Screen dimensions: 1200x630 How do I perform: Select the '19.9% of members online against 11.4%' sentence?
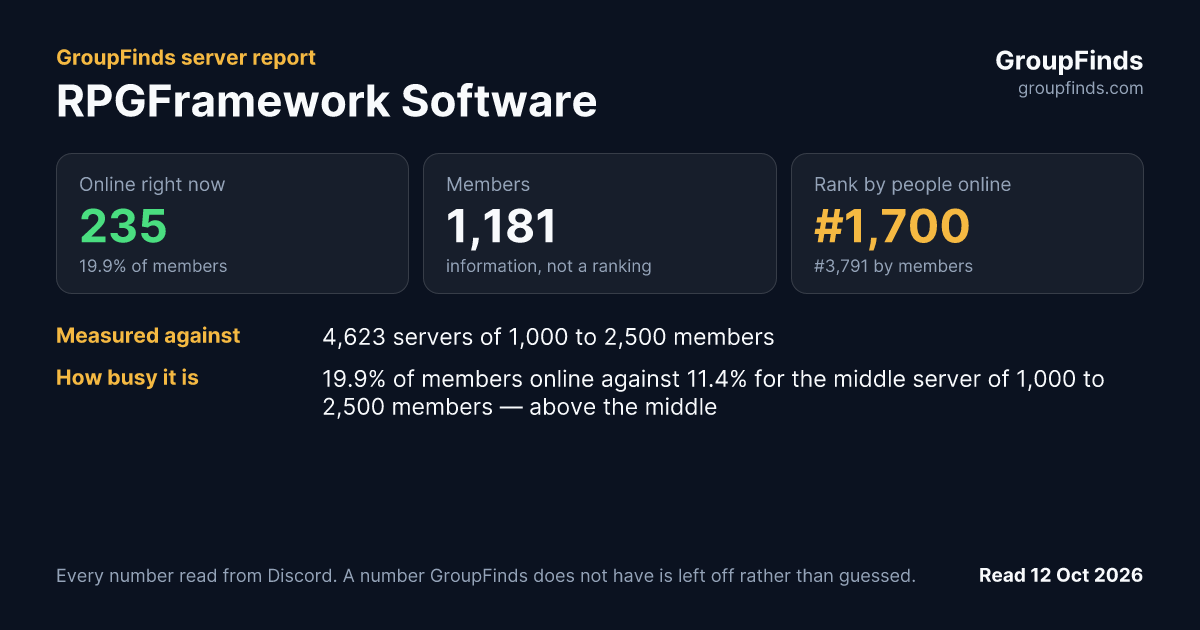pyautogui.click(x=713, y=393)
